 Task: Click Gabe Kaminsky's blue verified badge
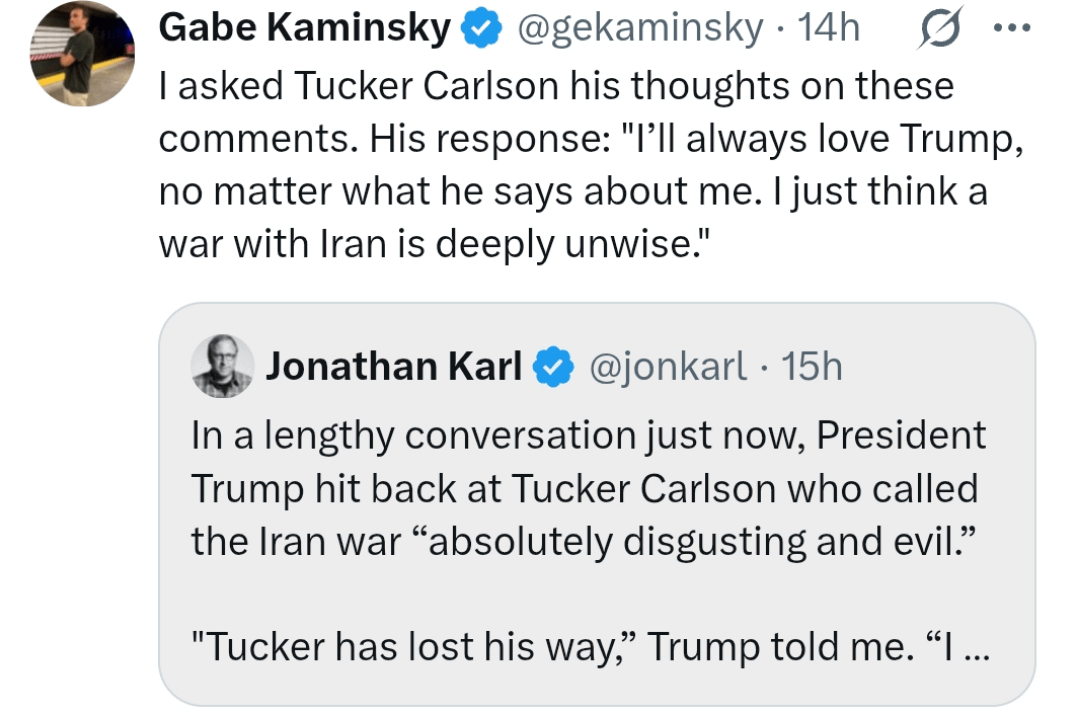pyautogui.click(x=478, y=31)
